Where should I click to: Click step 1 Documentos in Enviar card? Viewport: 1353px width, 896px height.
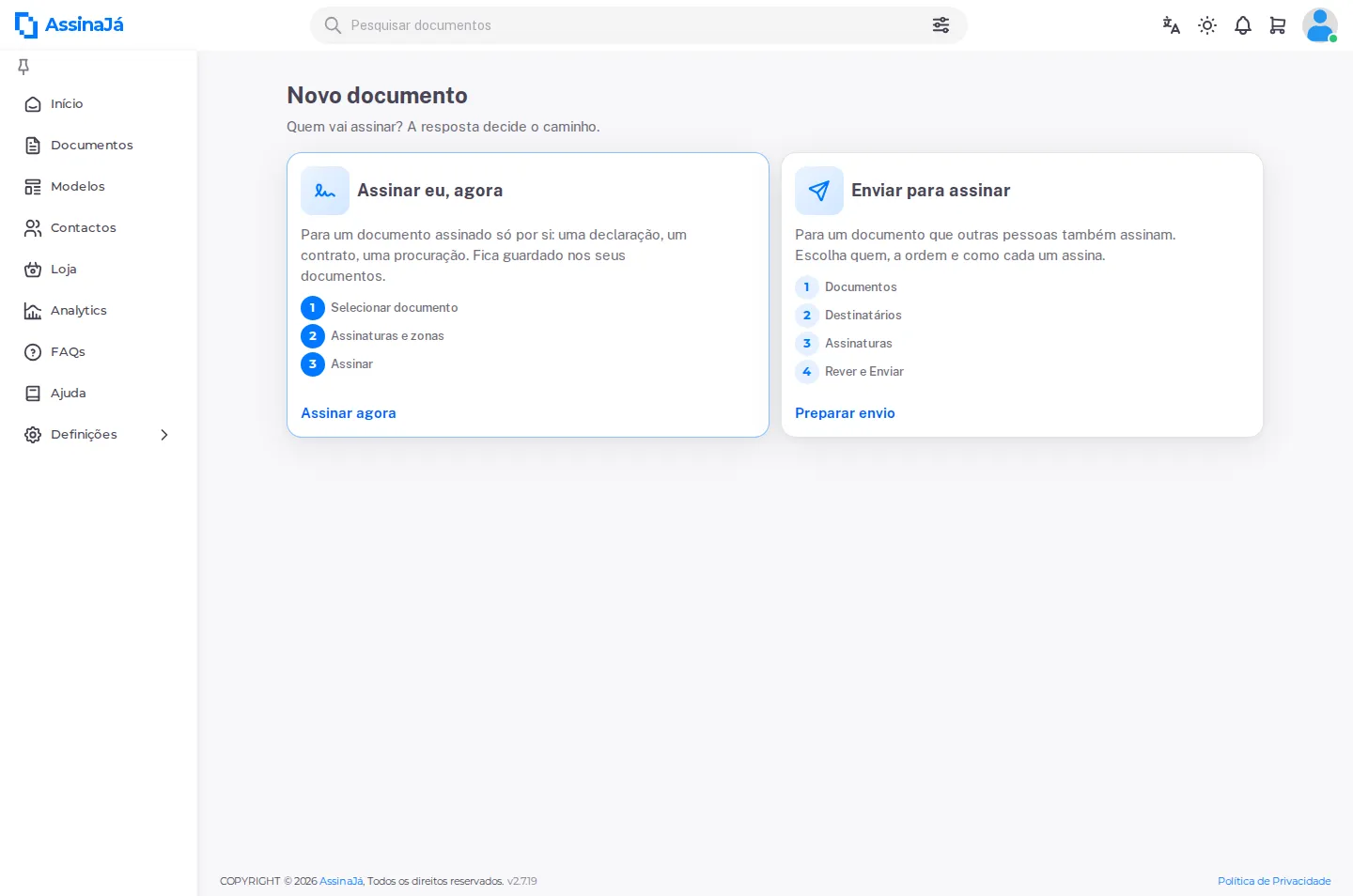(x=846, y=287)
